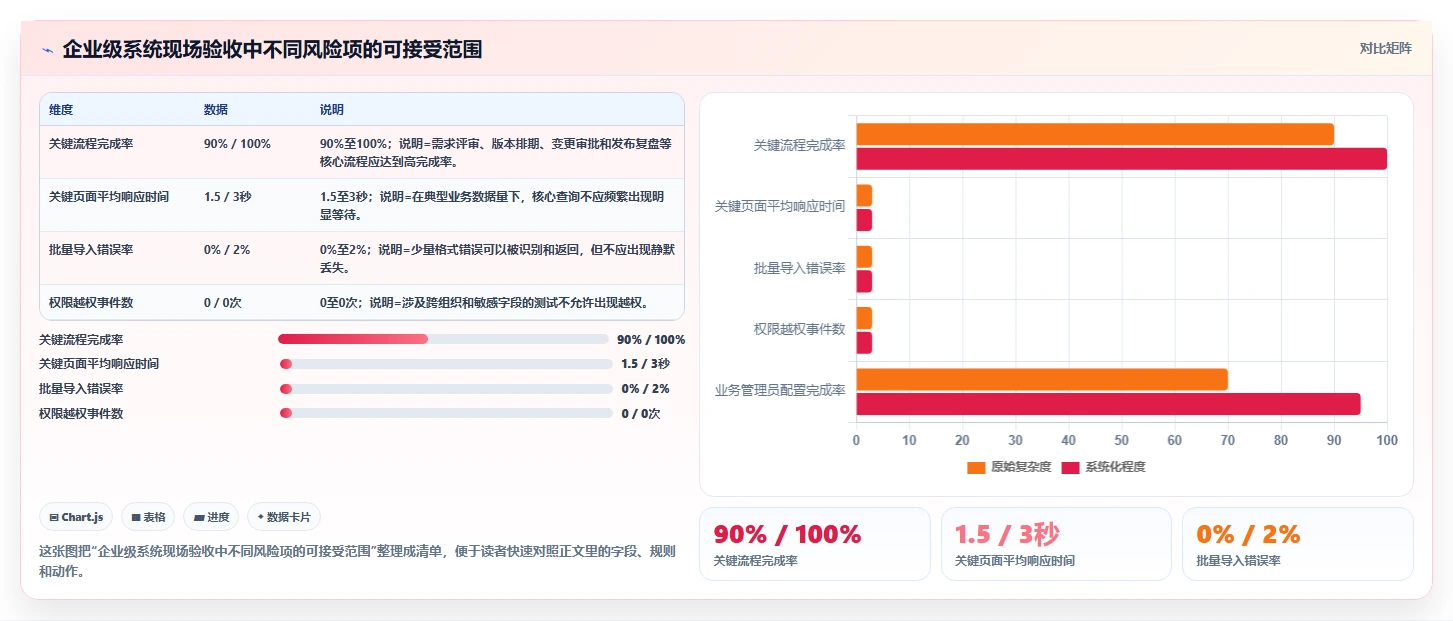This screenshot has width=1453, height=621.
Task: Click the orange bar for 关键页面平均响应时间 in the chart
Action: [864, 195]
